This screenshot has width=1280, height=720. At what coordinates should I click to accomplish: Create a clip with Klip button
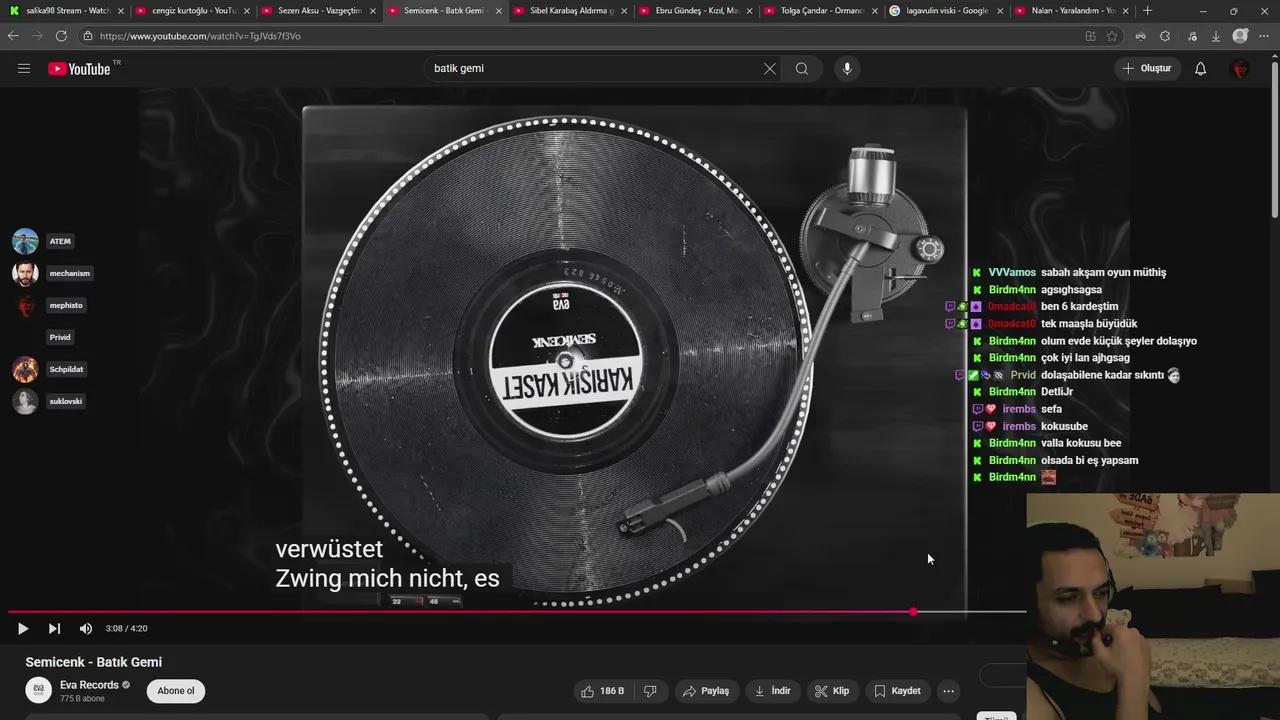pyautogui.click(x=832, y=691)
